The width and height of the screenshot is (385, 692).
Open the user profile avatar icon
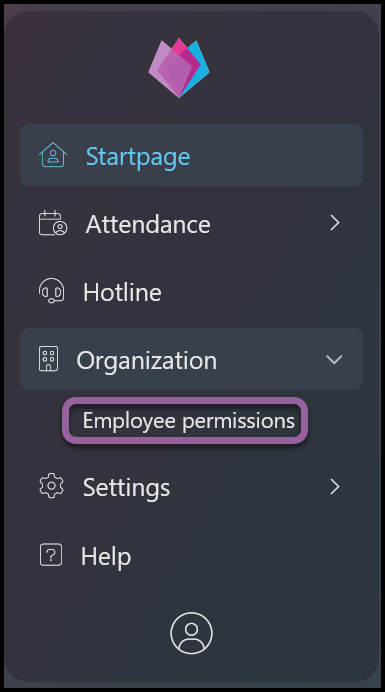(x=191, y=633)
